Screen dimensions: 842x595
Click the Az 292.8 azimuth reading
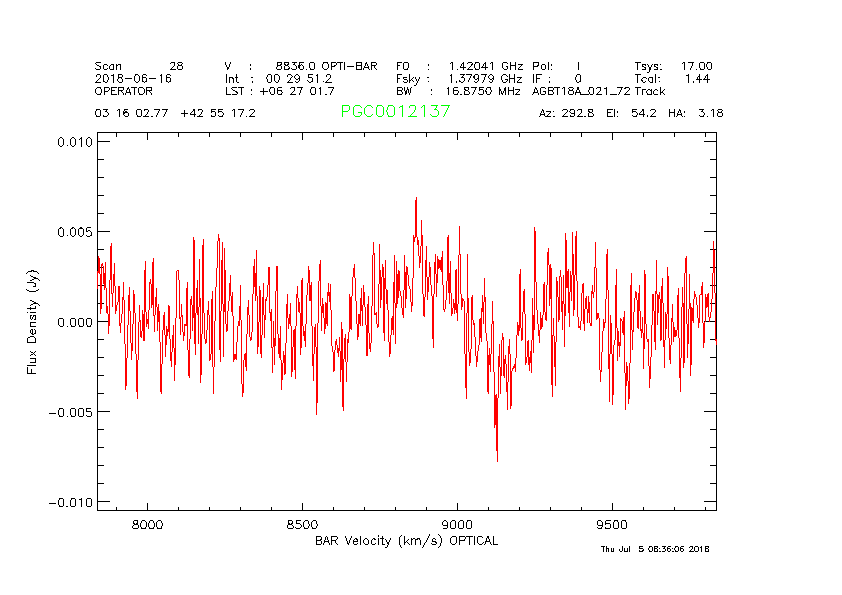(x=567, y=113)
